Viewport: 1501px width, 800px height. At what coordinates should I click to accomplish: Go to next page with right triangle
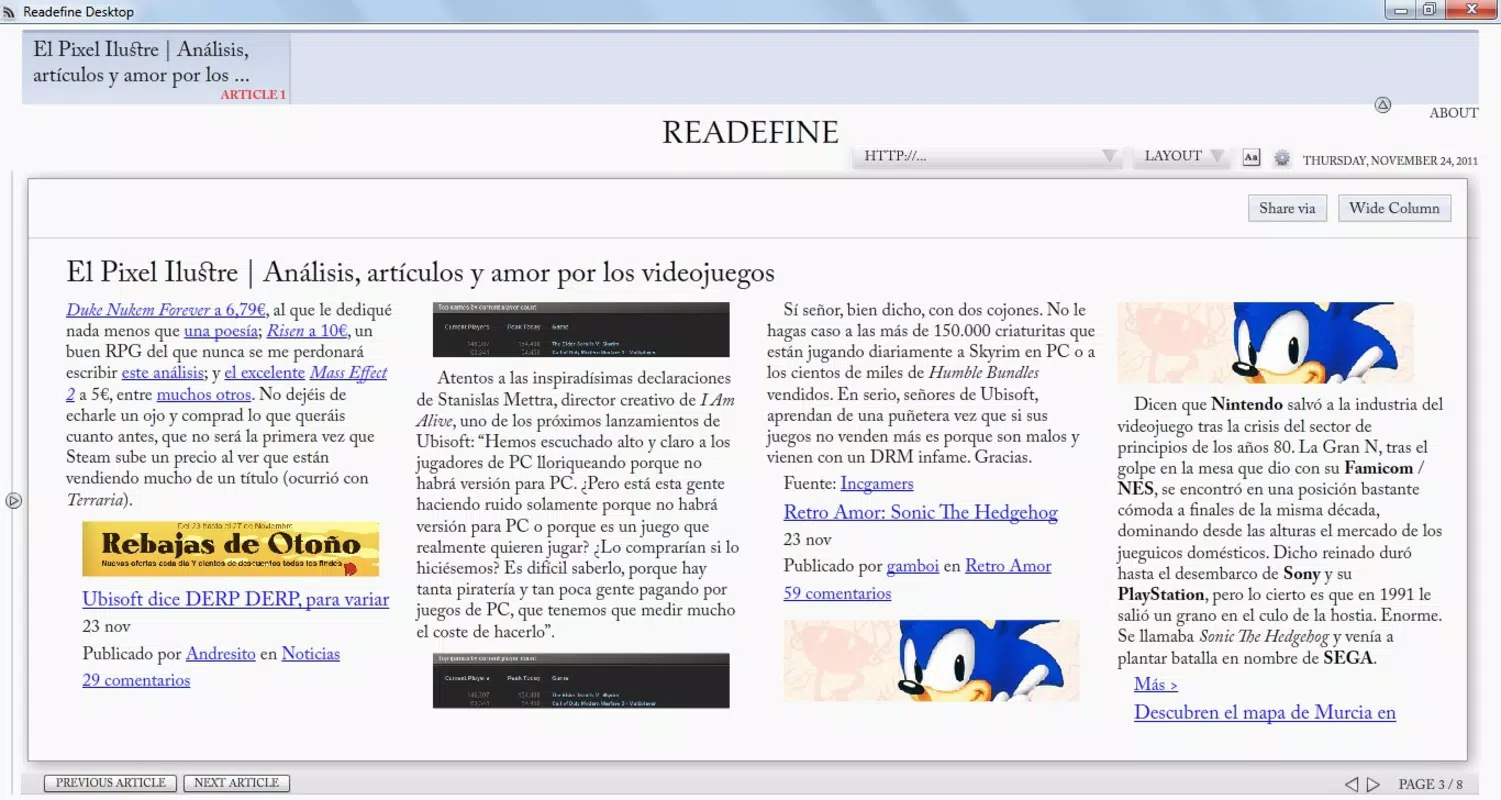pos(1374,785)
